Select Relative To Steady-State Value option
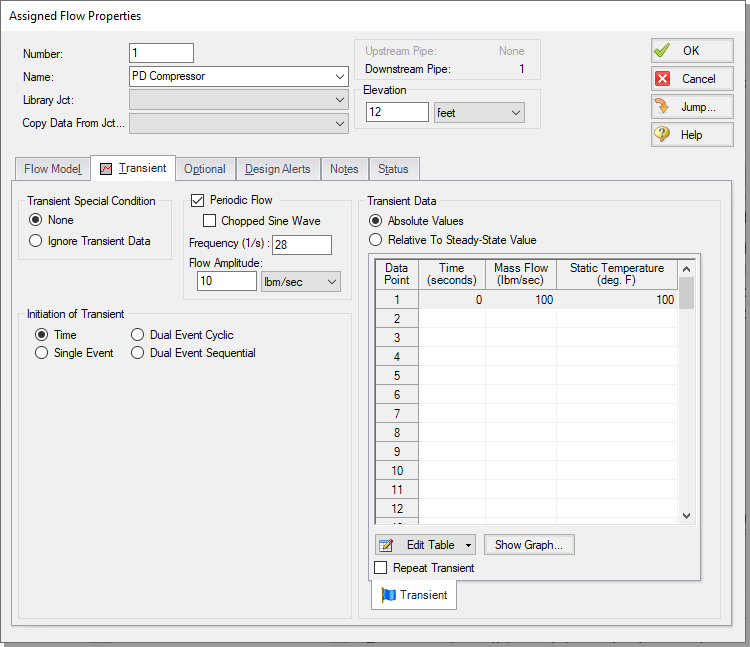This screenshot has width=750, height=647. click(x=375, y=240)
